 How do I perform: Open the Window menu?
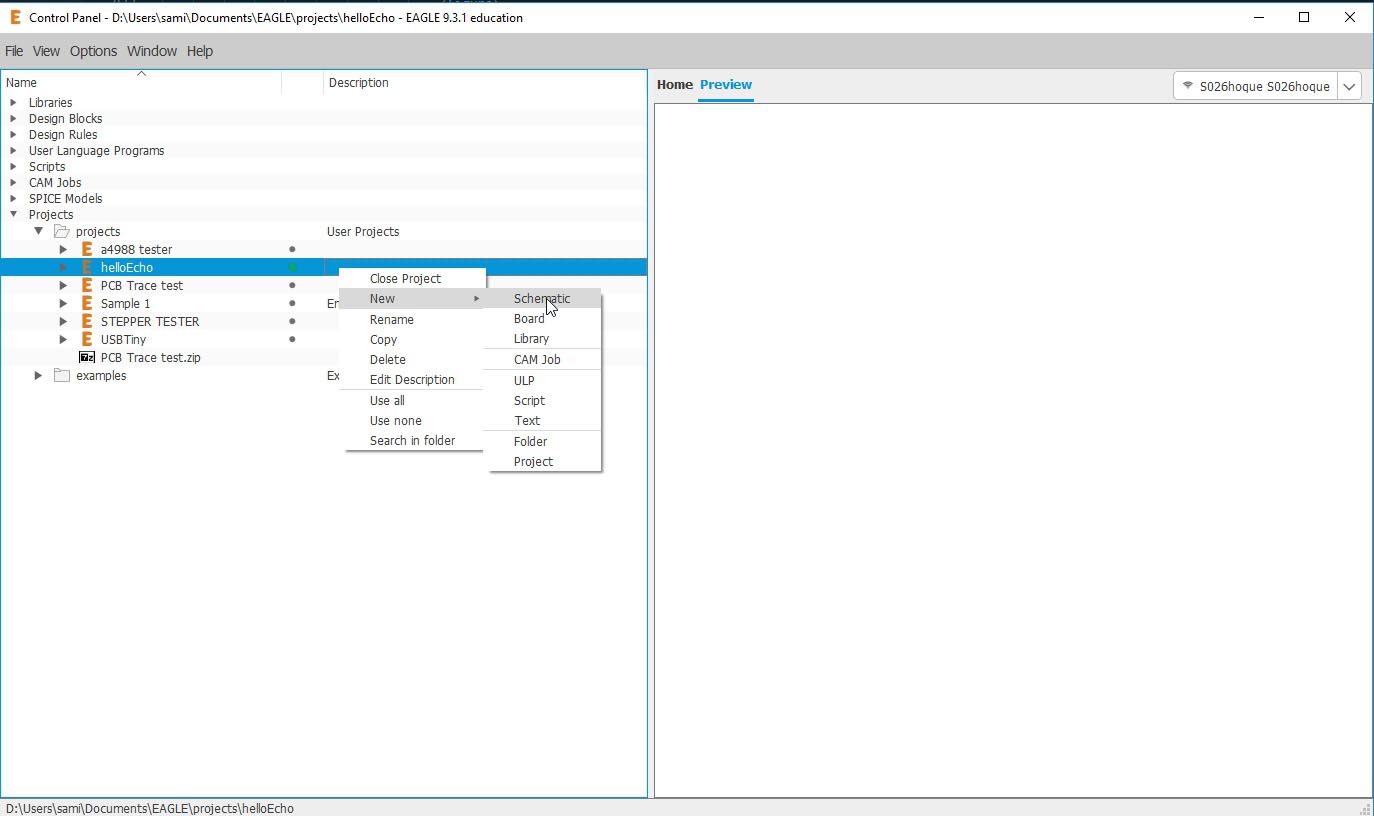click(x=151, y=51)
